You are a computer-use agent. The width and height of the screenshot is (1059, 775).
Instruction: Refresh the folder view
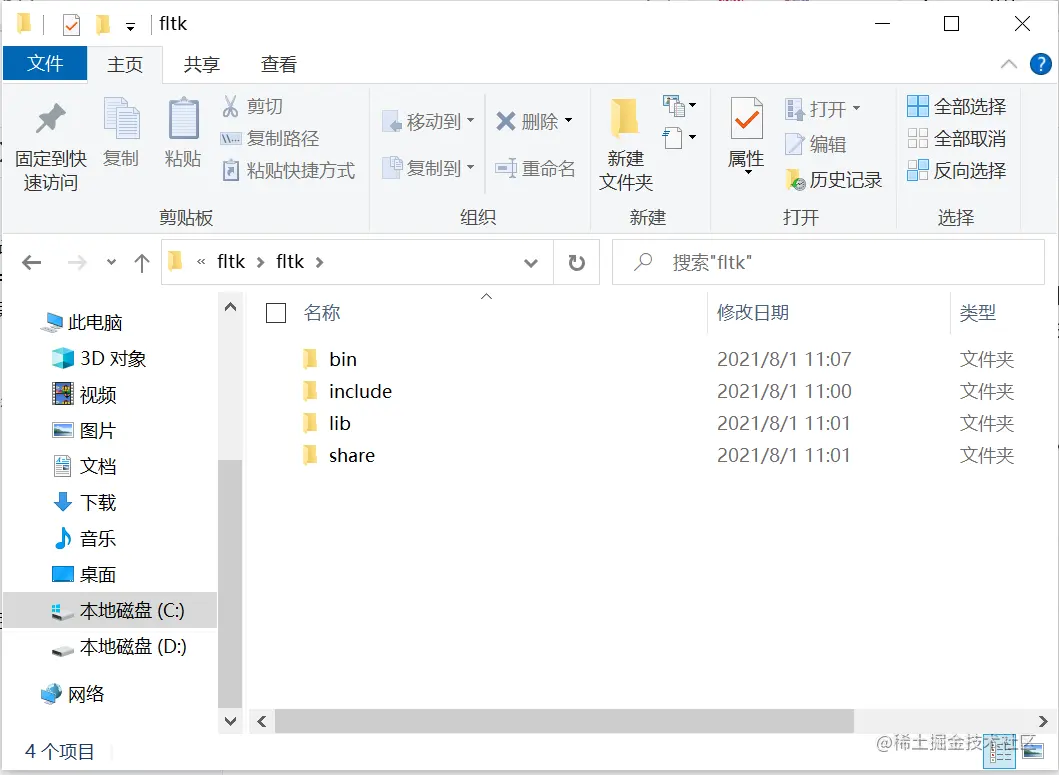577,262
